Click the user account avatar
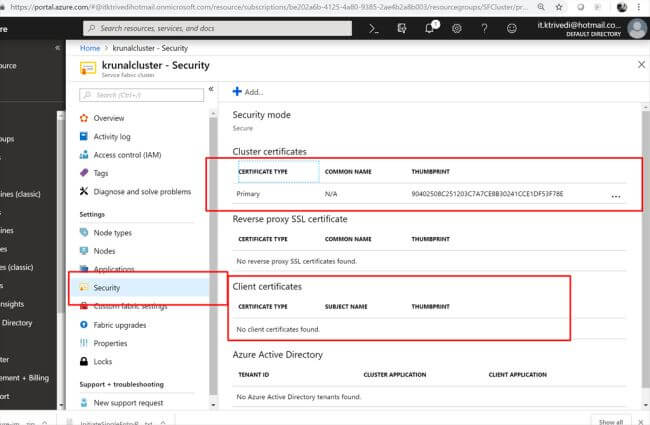Screen dimensions: 650x425 (637, 29)
